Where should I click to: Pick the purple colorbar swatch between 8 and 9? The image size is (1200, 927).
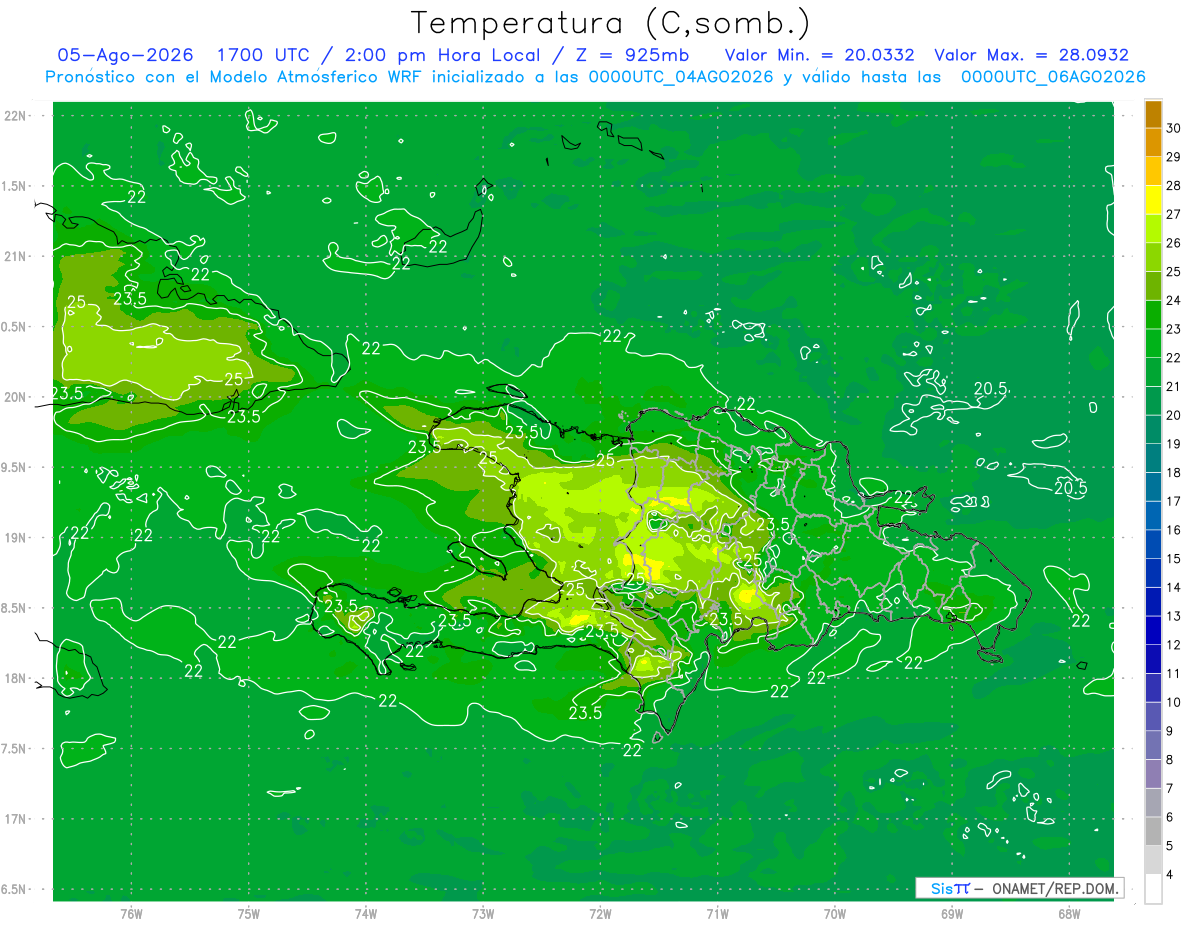click(x=1153, y=745)
